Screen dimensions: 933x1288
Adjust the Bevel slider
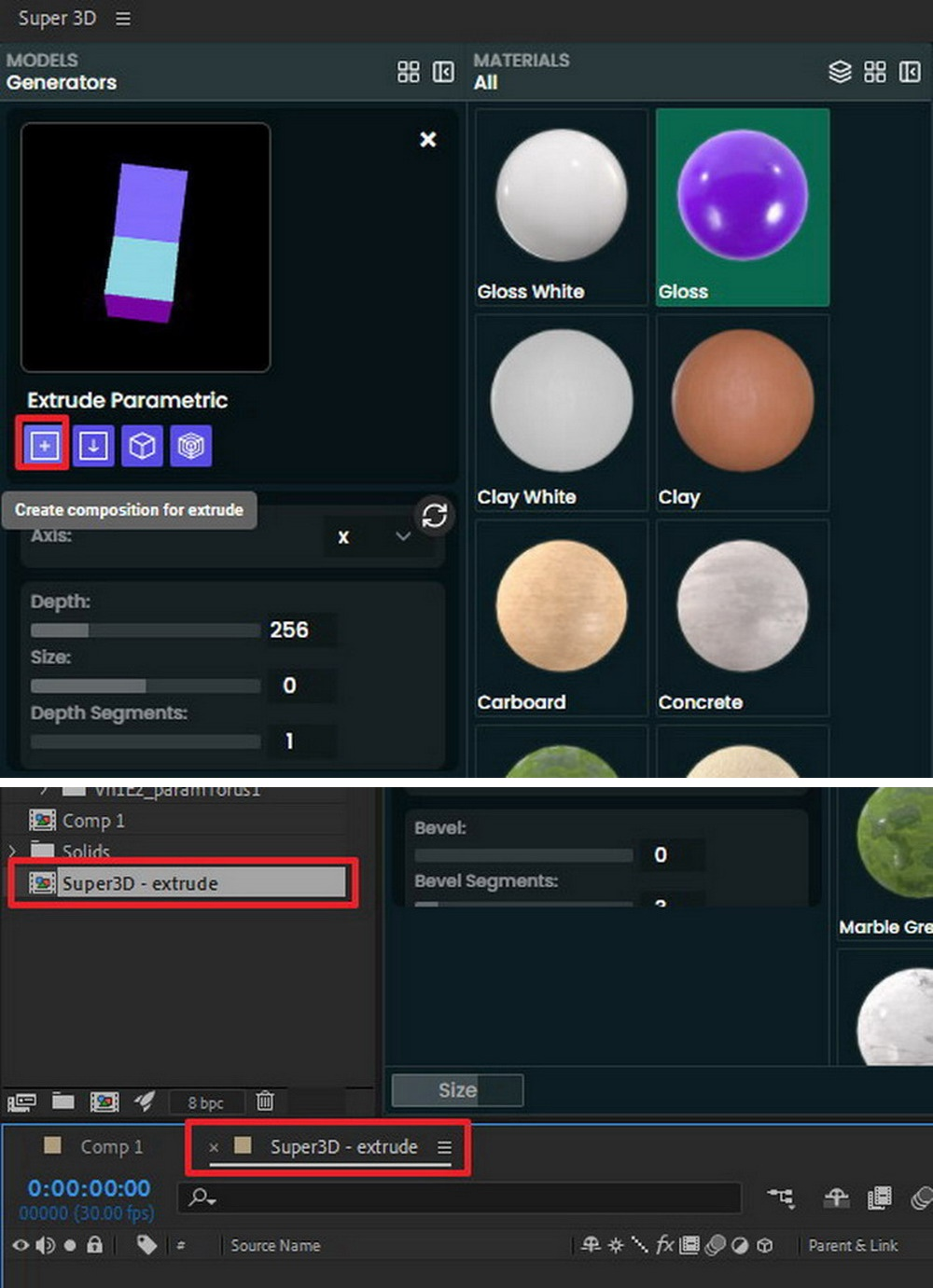[523, 855]
